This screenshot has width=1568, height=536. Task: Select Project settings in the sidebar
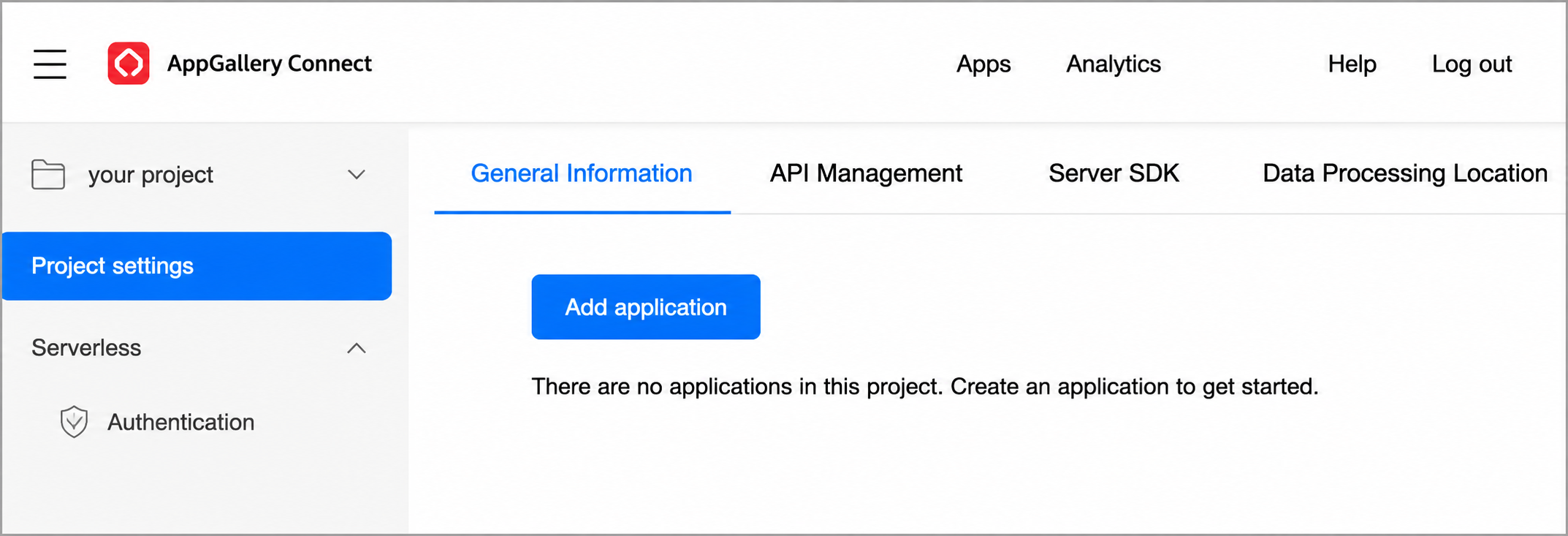[197, 266]
